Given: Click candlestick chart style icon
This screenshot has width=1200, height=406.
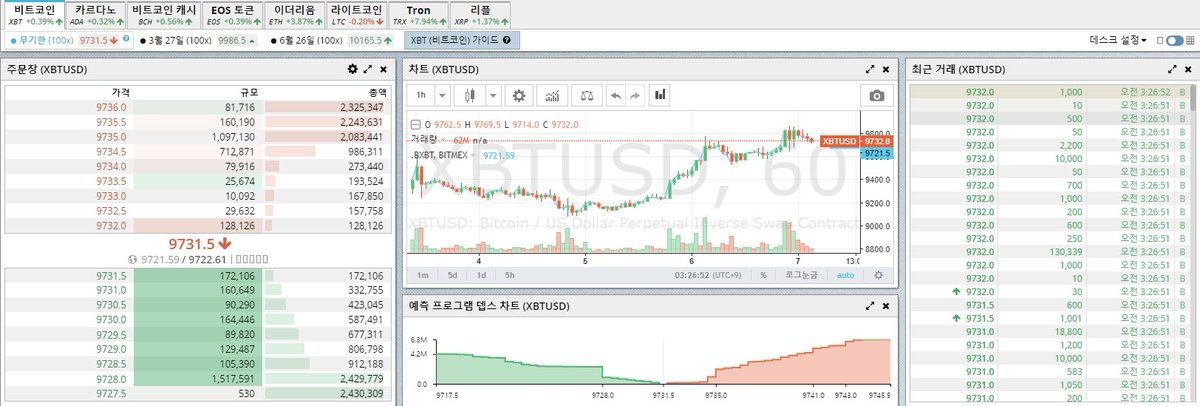Looking at the screenshot, I should (470, 95).
